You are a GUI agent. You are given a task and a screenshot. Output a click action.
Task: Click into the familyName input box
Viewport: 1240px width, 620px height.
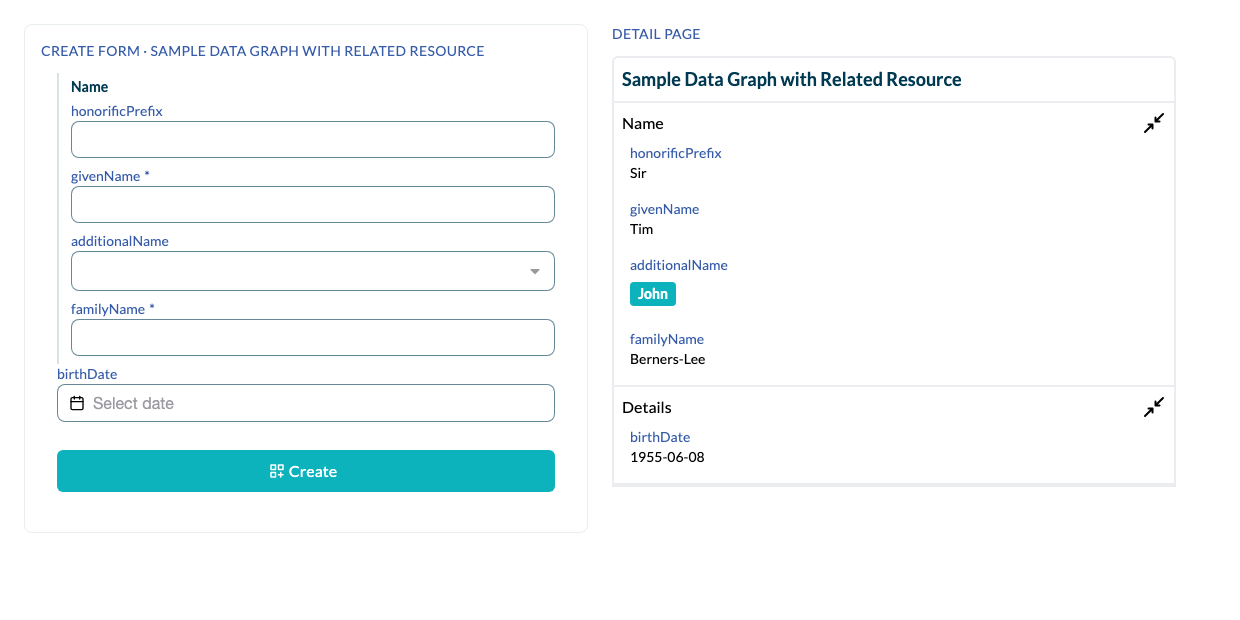coord(313,338)
